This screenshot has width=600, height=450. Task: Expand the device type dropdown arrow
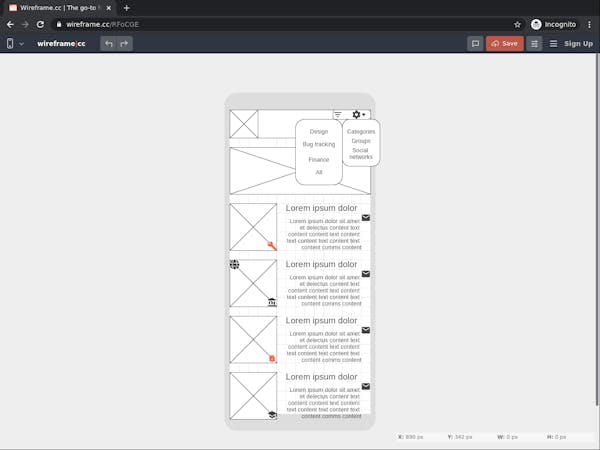click(21, 44)
